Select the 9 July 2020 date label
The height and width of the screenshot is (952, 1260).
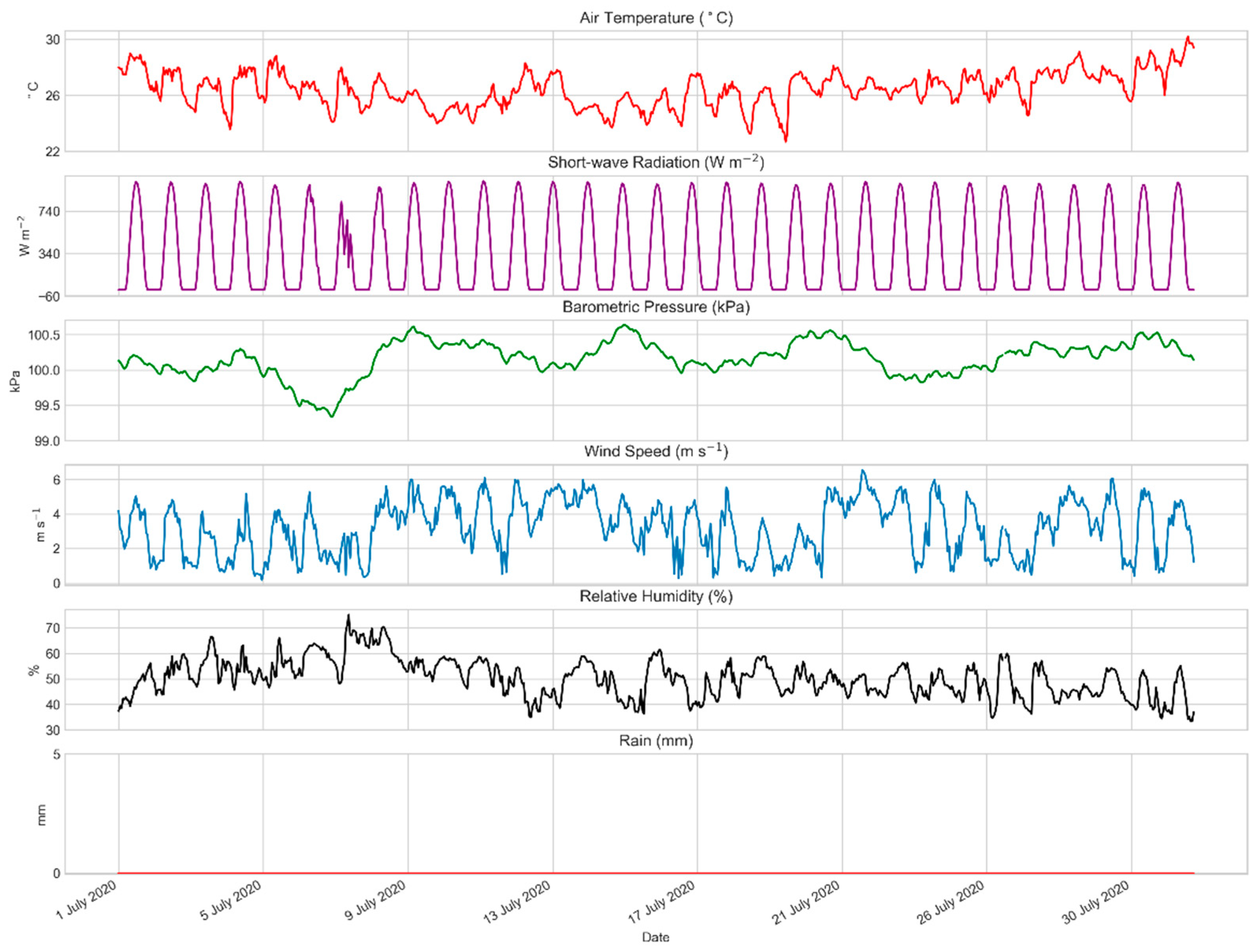(375, 900)
